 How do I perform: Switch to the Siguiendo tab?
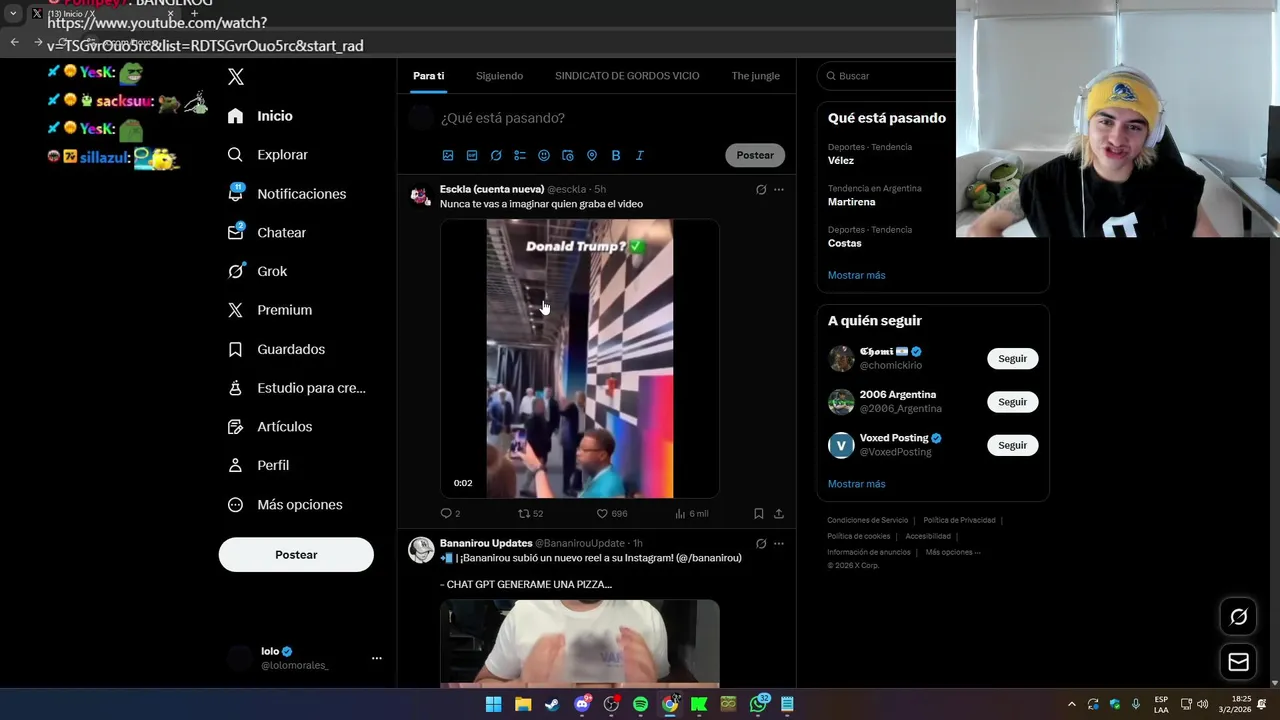(499, 76)
